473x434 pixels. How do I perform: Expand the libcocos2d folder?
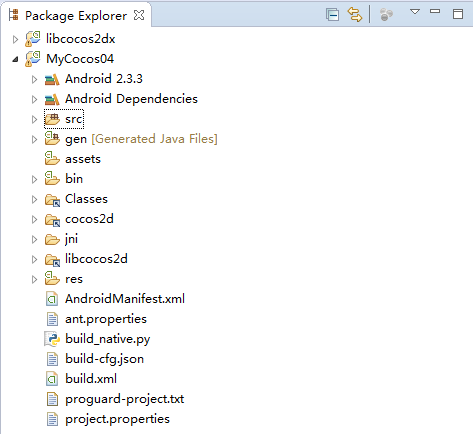coord(34,259)
